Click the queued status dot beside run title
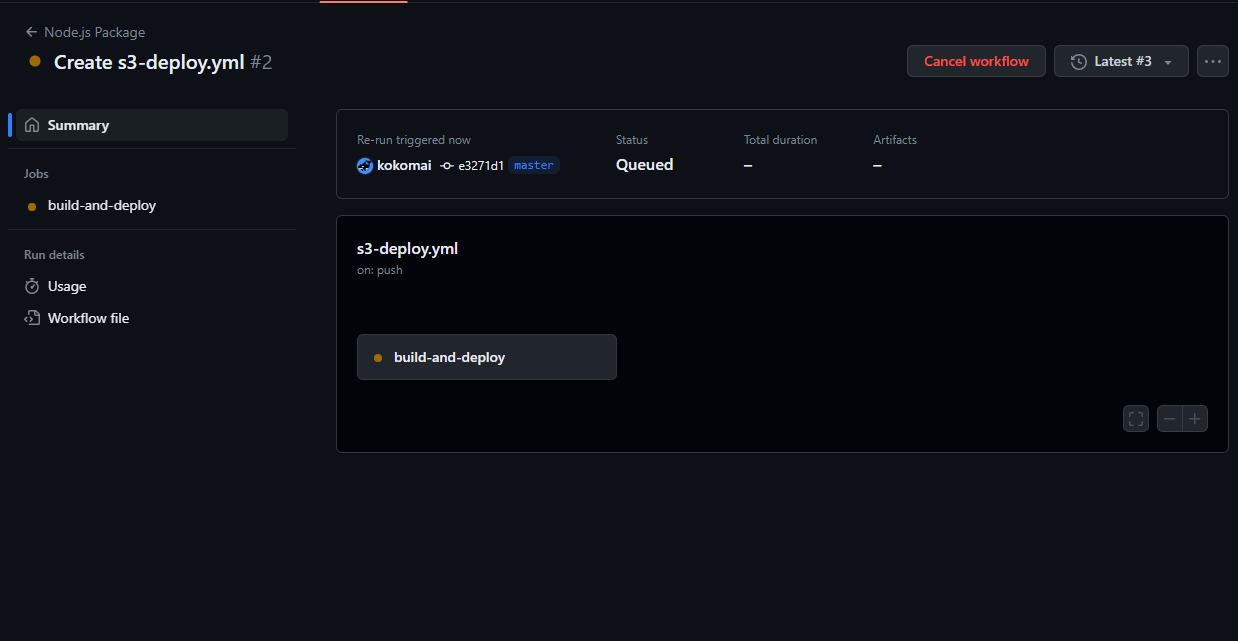The width and height of the screenshot is (1238, 641). (x=35, y=61)
